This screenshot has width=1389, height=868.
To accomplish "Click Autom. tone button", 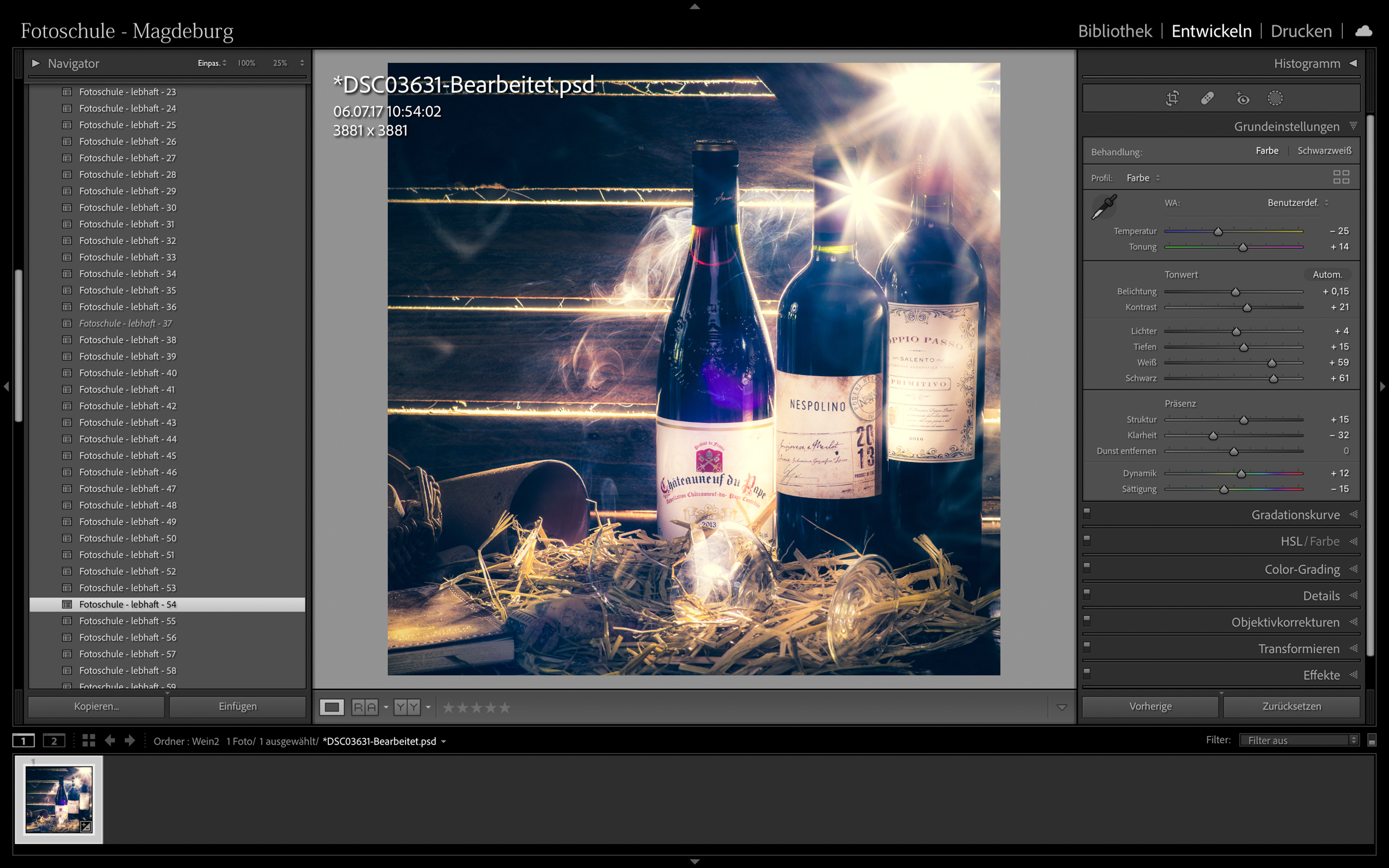I will [1327, 274].
